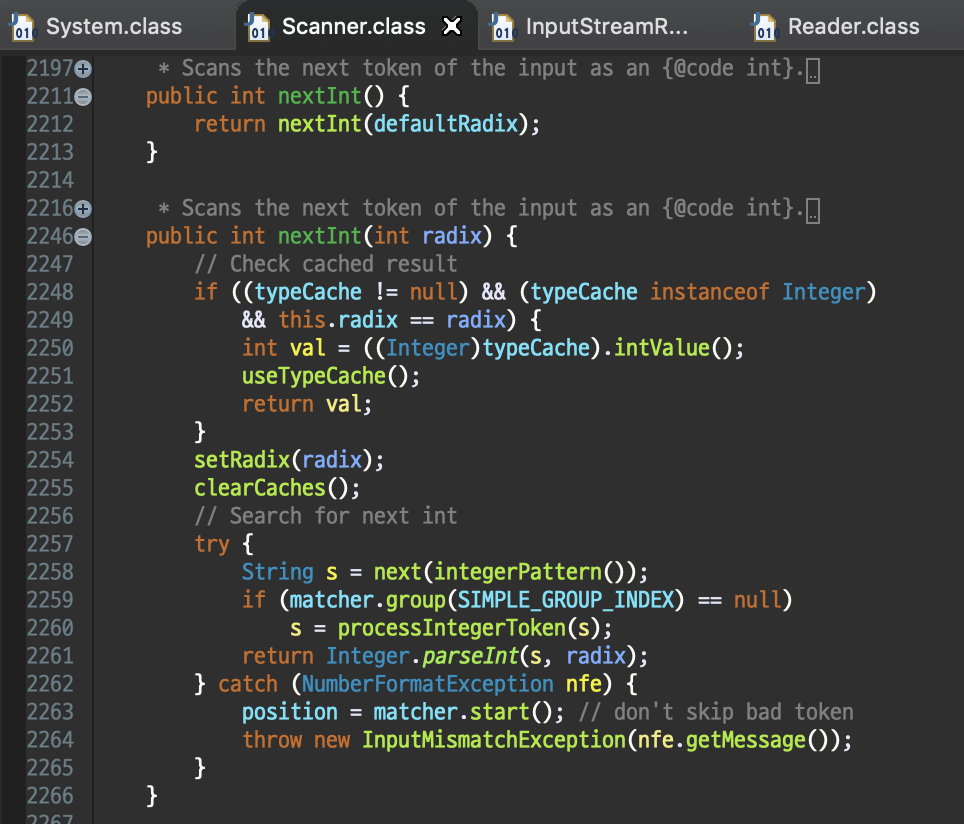The width and height of the screenshot is (964, 824).
Task: Close the Scanner.class tab
Action: [x=452, y=27]
